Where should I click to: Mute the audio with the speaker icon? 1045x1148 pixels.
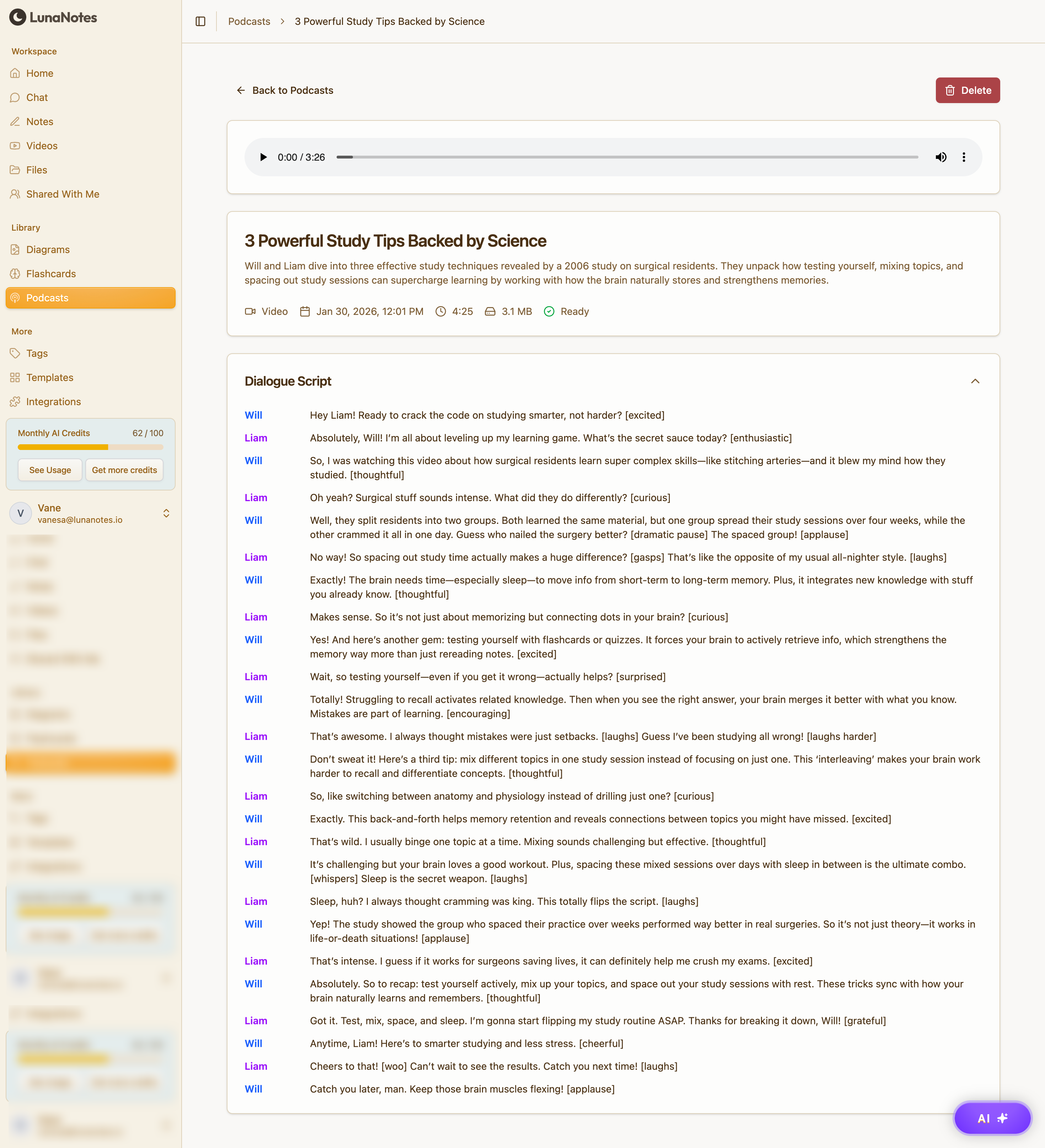(941, 157)
